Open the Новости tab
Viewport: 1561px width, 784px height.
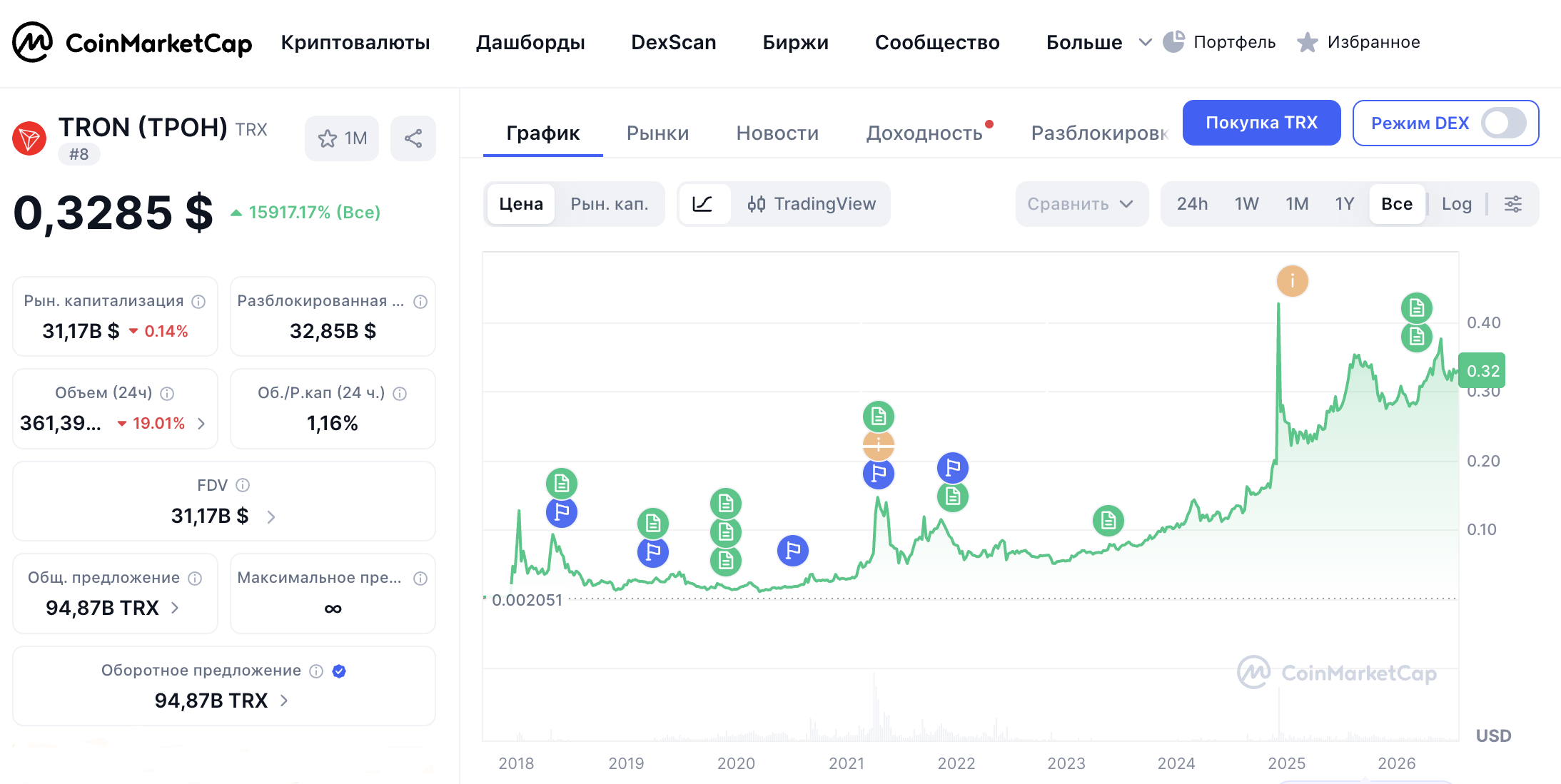[777, 133]
